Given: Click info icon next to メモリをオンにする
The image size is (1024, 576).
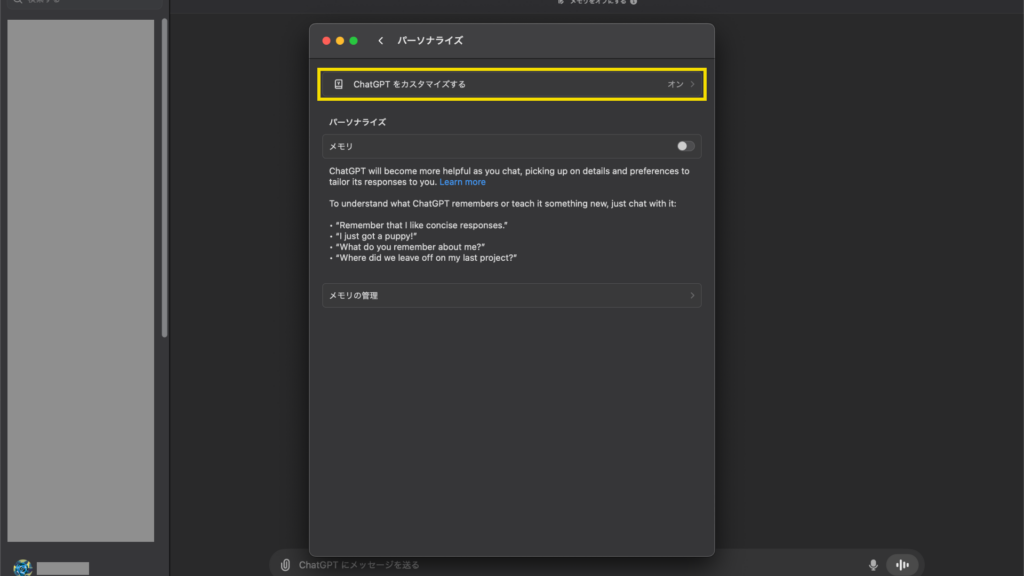Looking at the screenshot, I should tap(634, 2).
